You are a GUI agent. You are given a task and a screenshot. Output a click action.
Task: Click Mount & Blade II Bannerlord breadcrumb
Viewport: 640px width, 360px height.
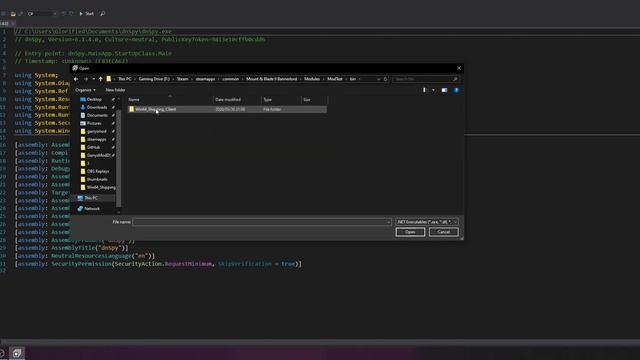(271, 79)
